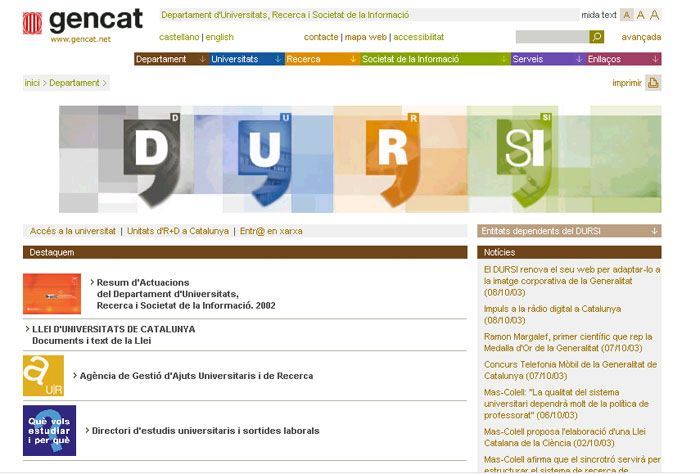Click the U block in DURSI banner
Image resolution: width=700 pixels, height=474 pixels.
pos(265,159)
